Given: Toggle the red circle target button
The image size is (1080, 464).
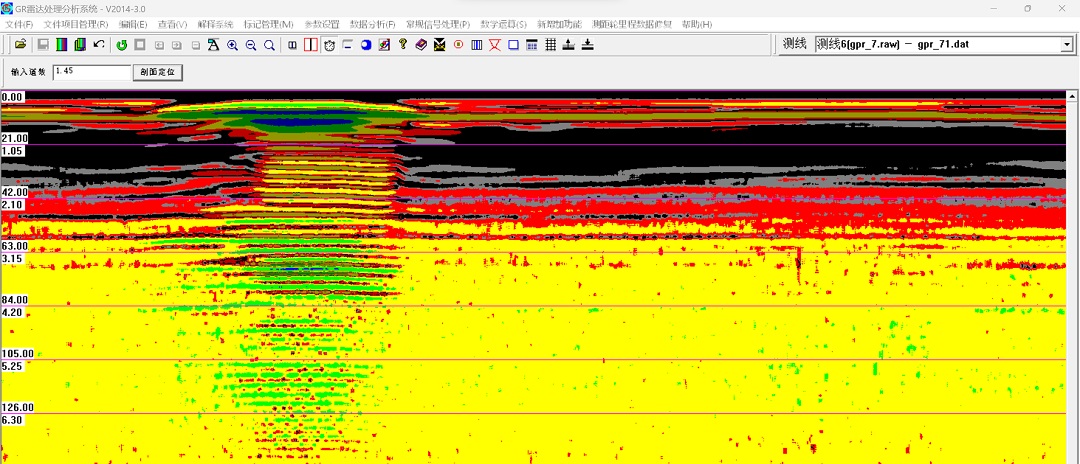Looking at the screenshot, I should (458, 45).
